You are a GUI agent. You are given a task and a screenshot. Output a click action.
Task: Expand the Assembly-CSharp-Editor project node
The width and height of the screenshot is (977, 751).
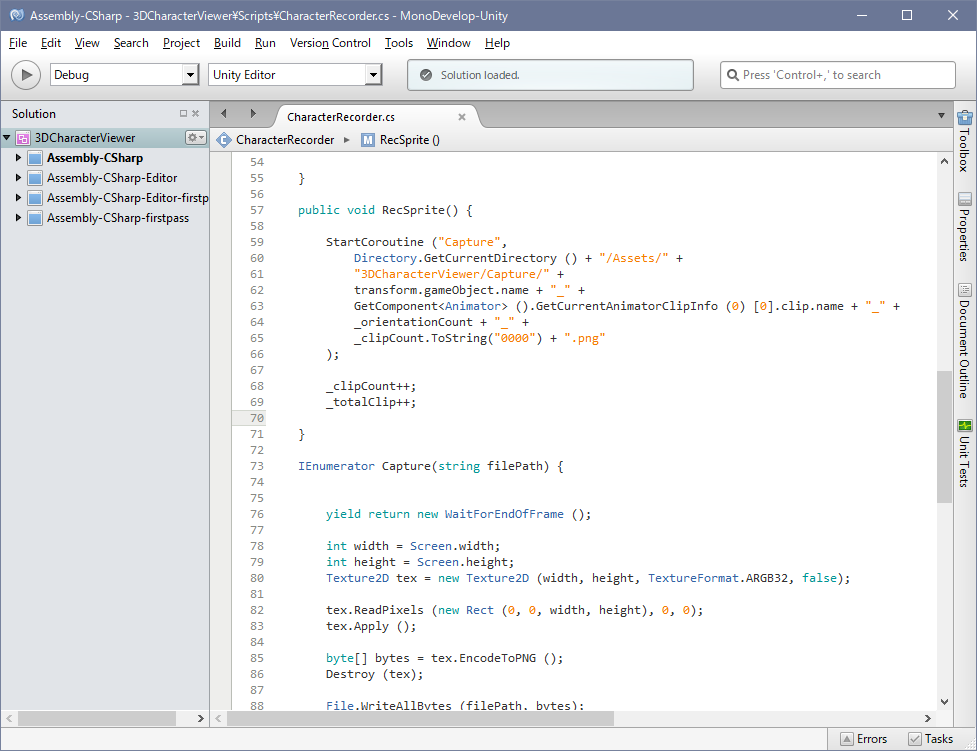pyautogui.click(x=18, y=178)
